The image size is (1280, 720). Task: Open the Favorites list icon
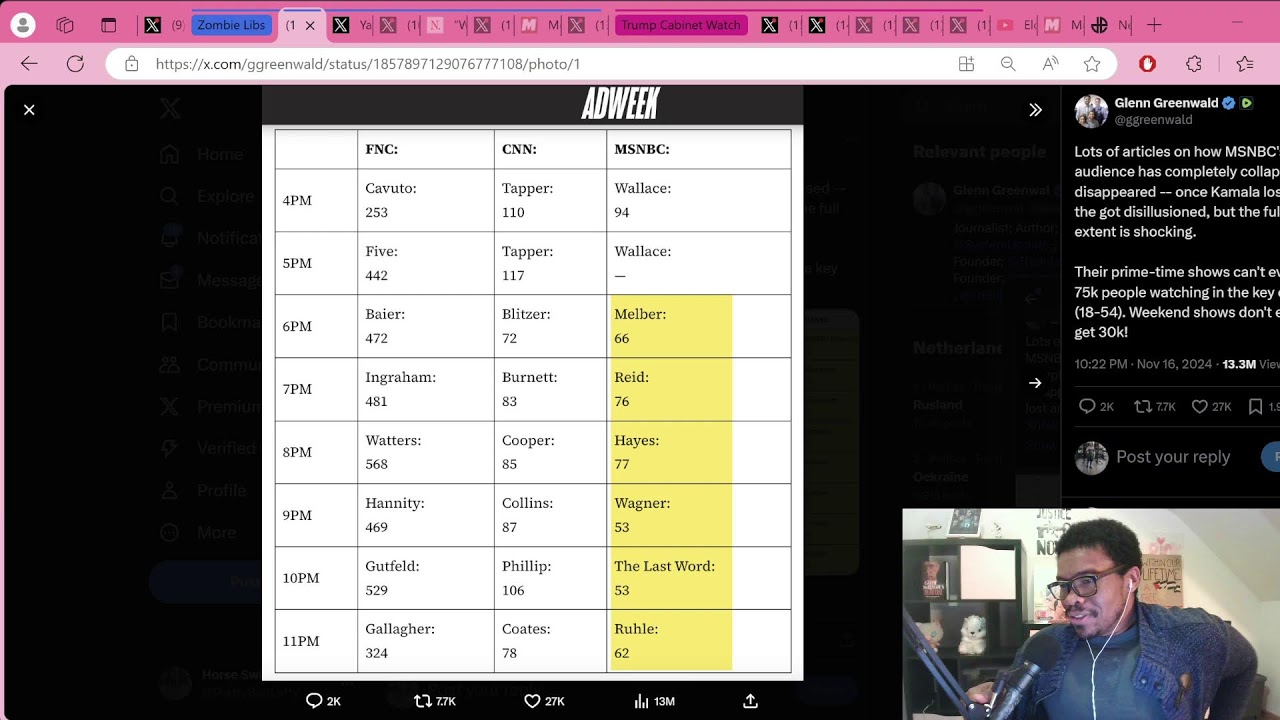(1244, 64)
